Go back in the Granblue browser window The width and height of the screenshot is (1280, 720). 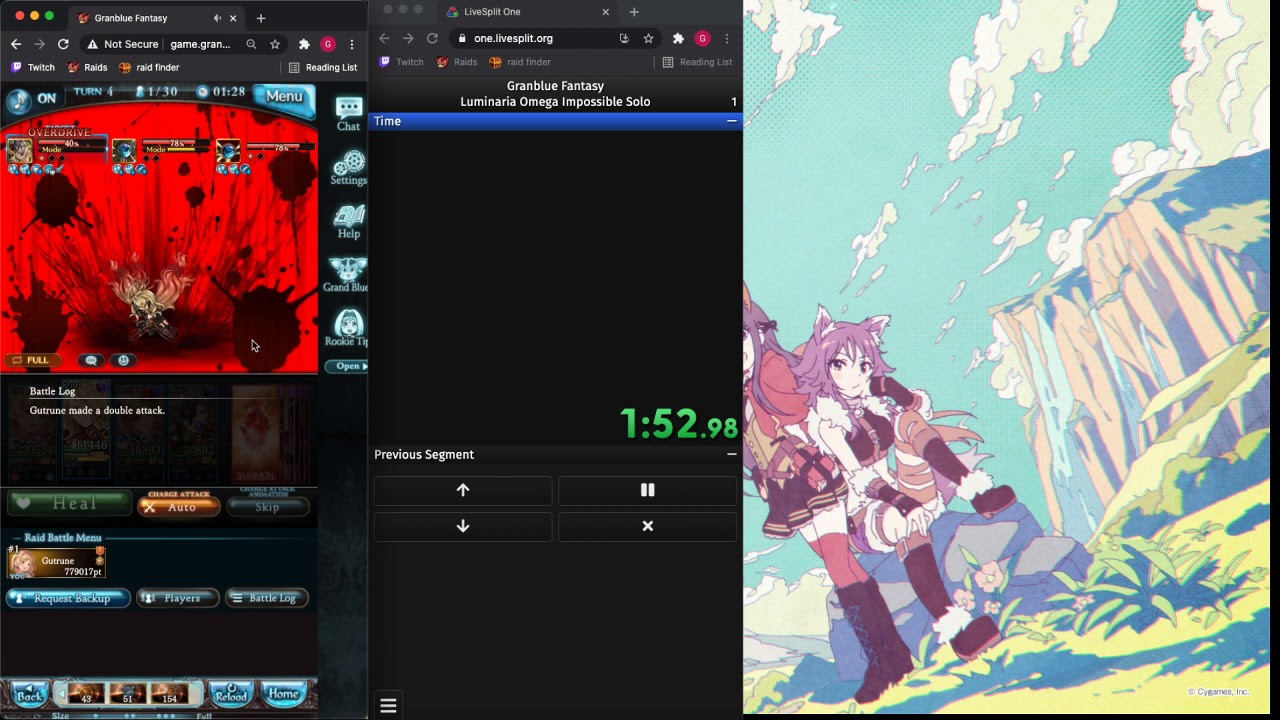tap(16, 44)
